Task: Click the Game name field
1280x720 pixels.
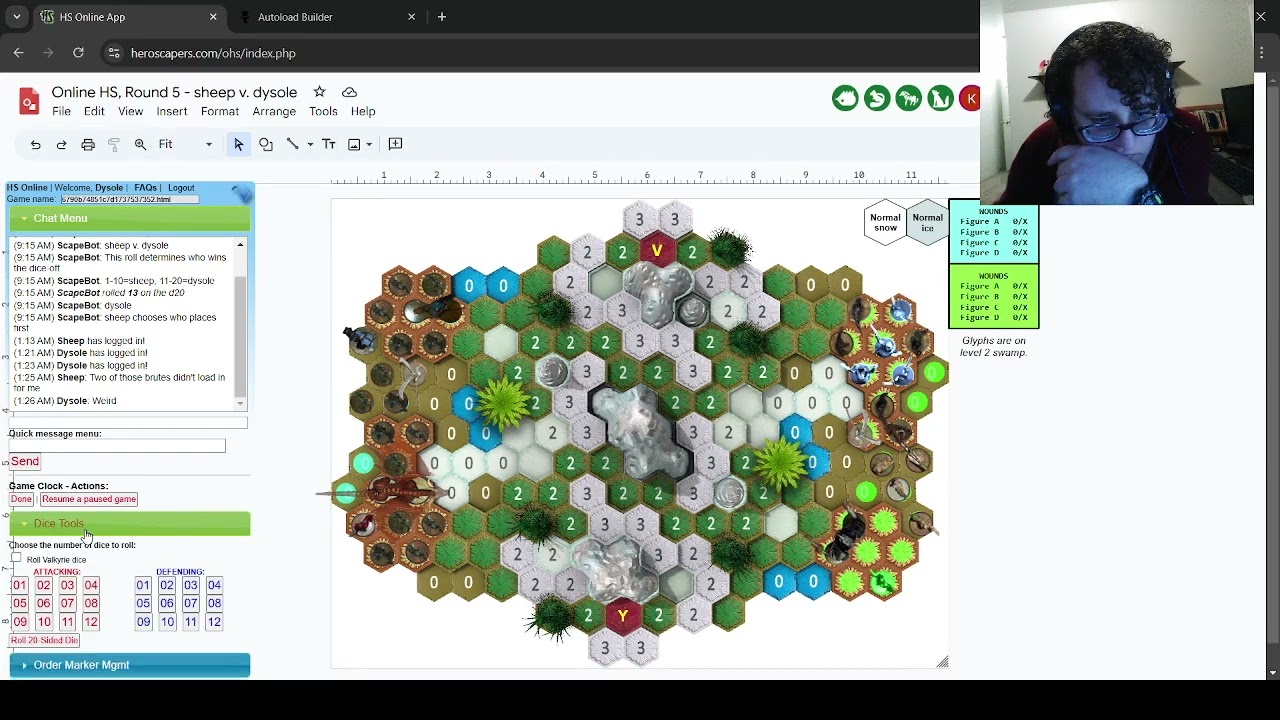Action: 130,199
